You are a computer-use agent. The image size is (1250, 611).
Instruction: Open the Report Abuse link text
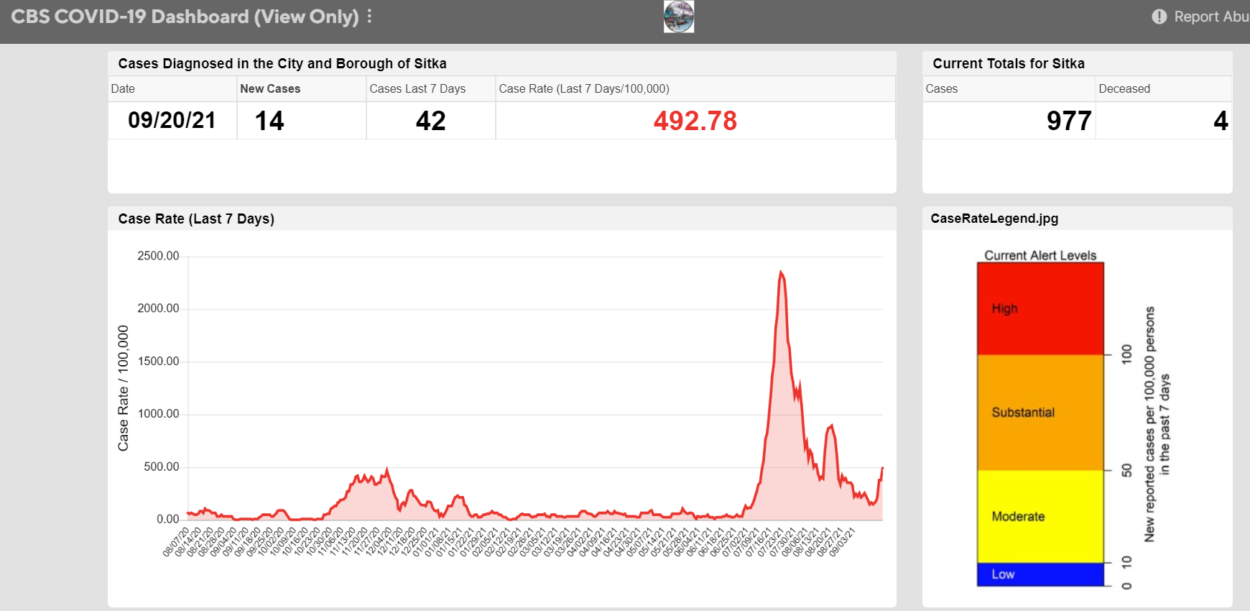coord(1210,17)
